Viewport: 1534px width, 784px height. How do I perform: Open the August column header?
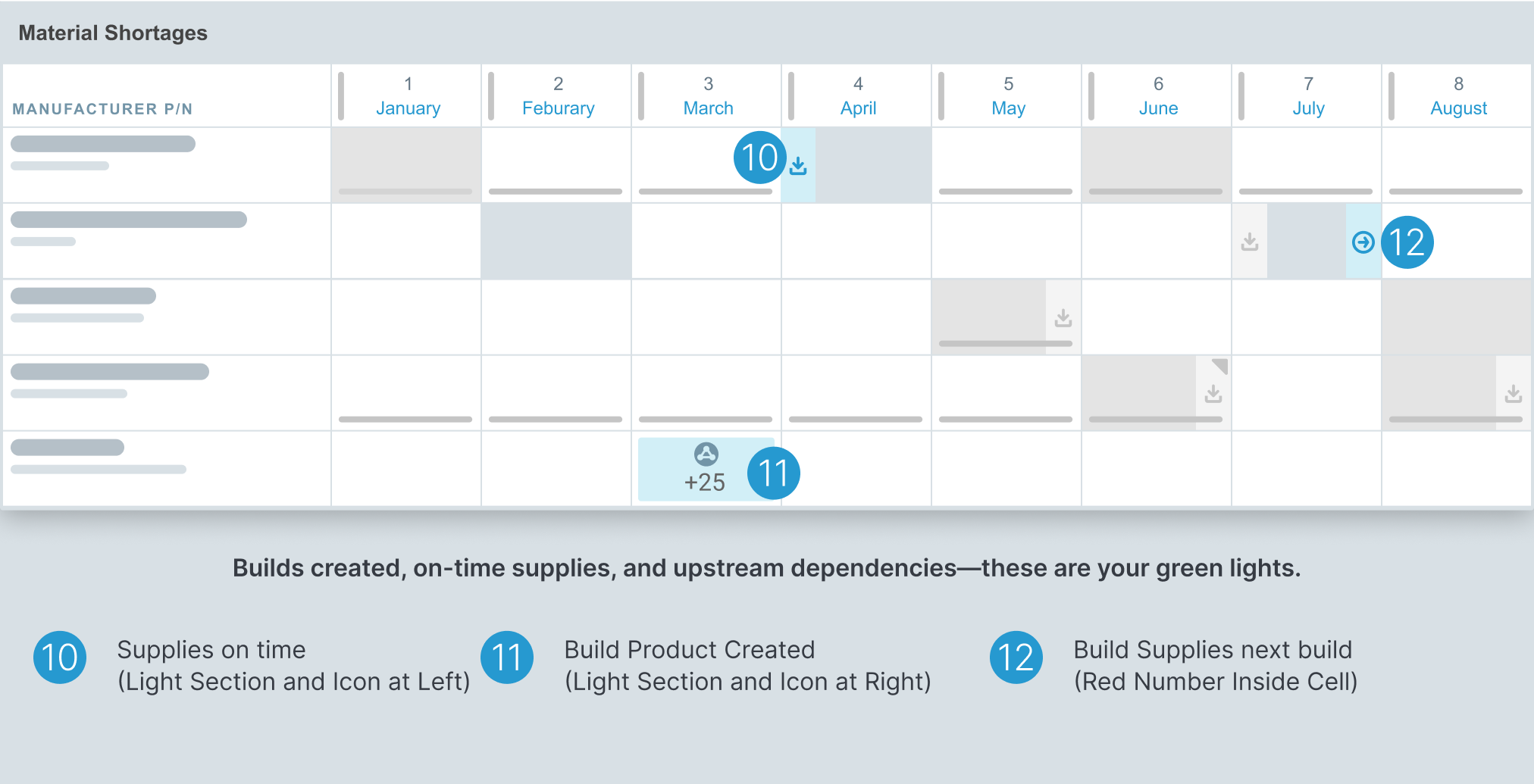[1458, 96]
